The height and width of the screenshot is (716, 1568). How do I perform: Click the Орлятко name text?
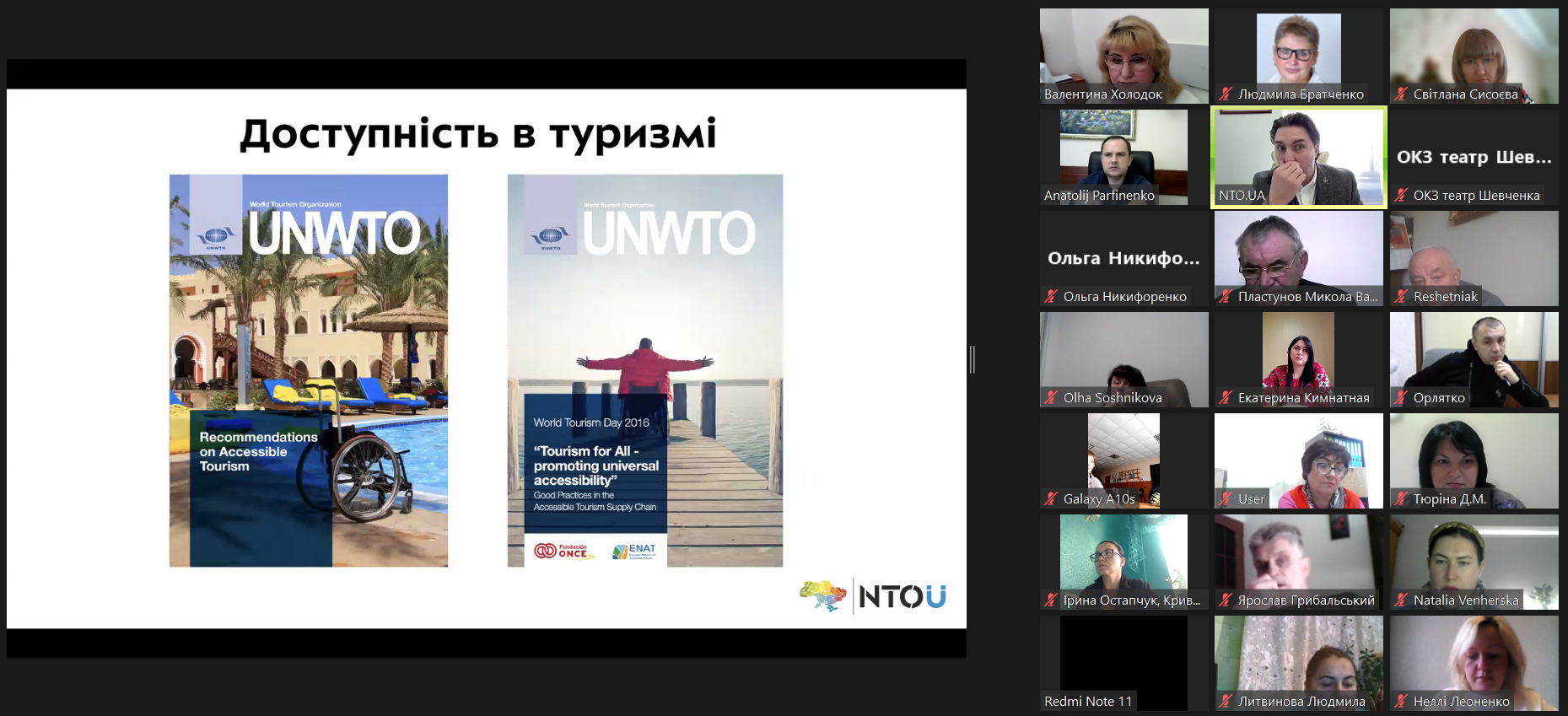pos(1439,398)
